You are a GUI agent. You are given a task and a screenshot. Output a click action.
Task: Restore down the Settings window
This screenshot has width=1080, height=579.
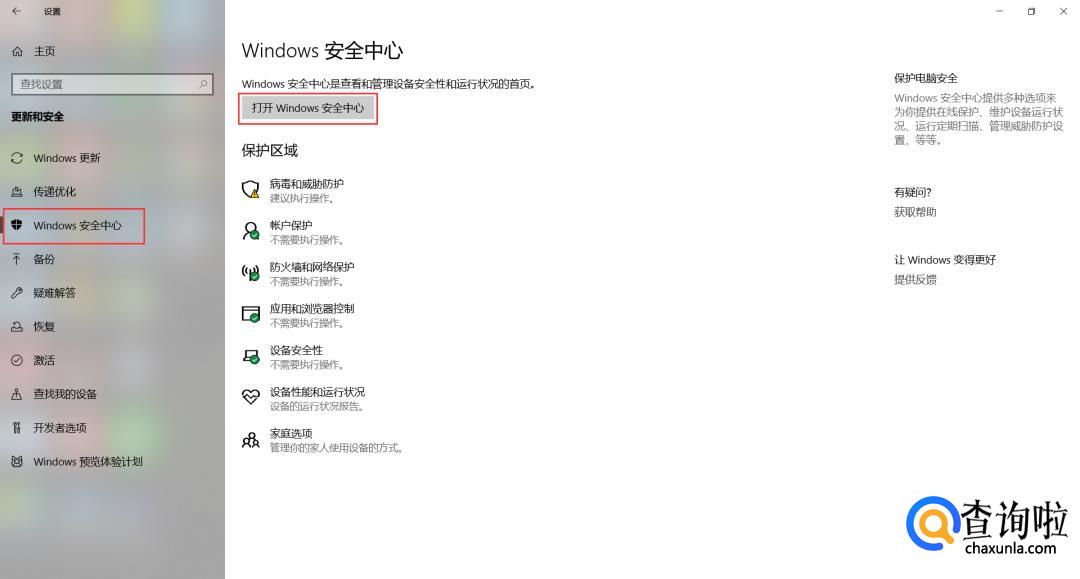(x=1031, y=11)
